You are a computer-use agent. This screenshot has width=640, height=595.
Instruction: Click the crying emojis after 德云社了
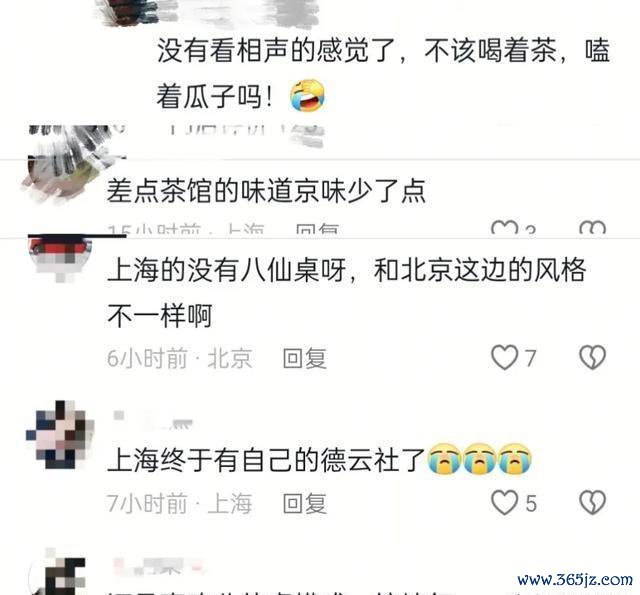(x=479, y=458)
